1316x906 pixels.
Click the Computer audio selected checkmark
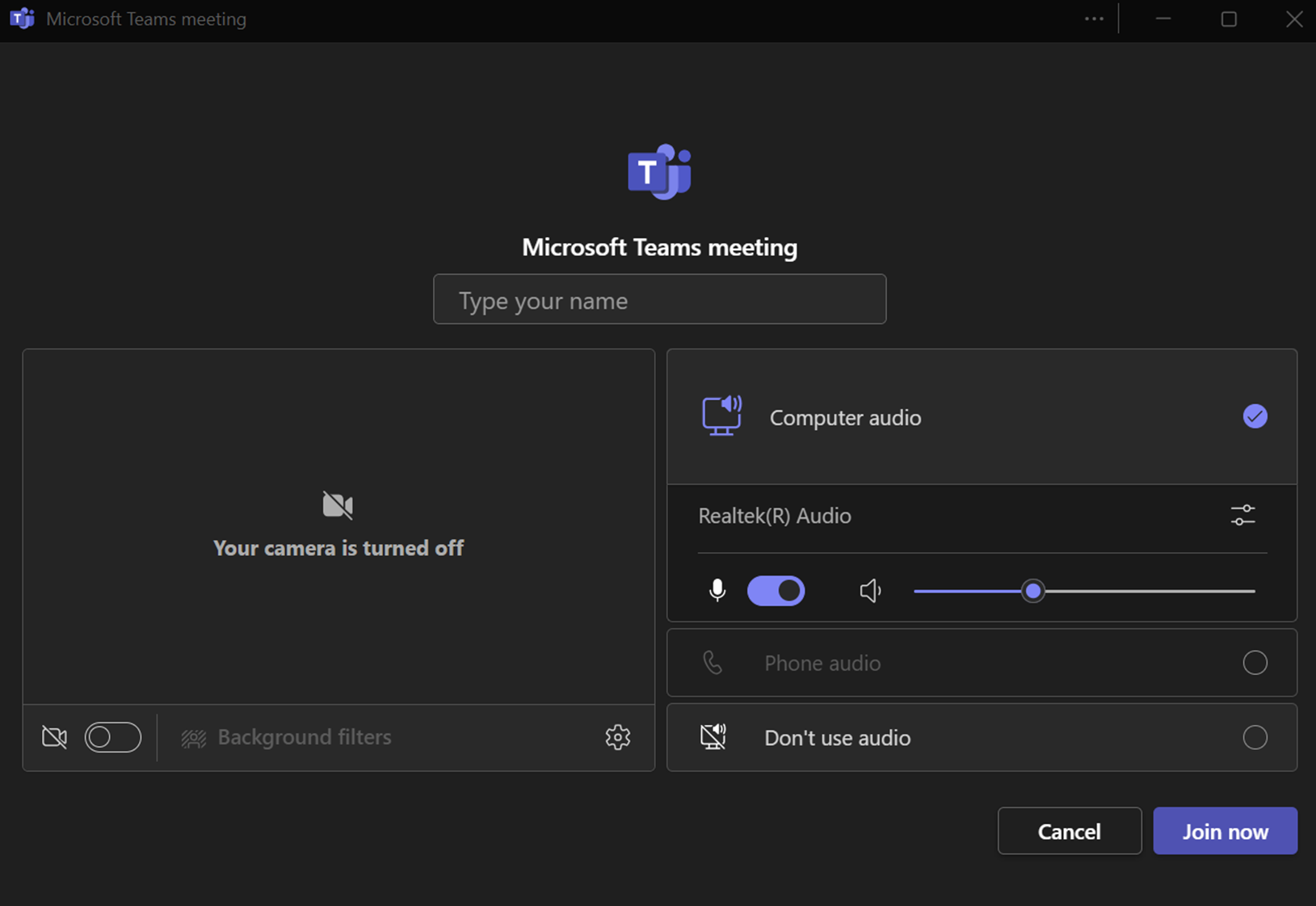pyautogui.click(x=1255, y=416)
